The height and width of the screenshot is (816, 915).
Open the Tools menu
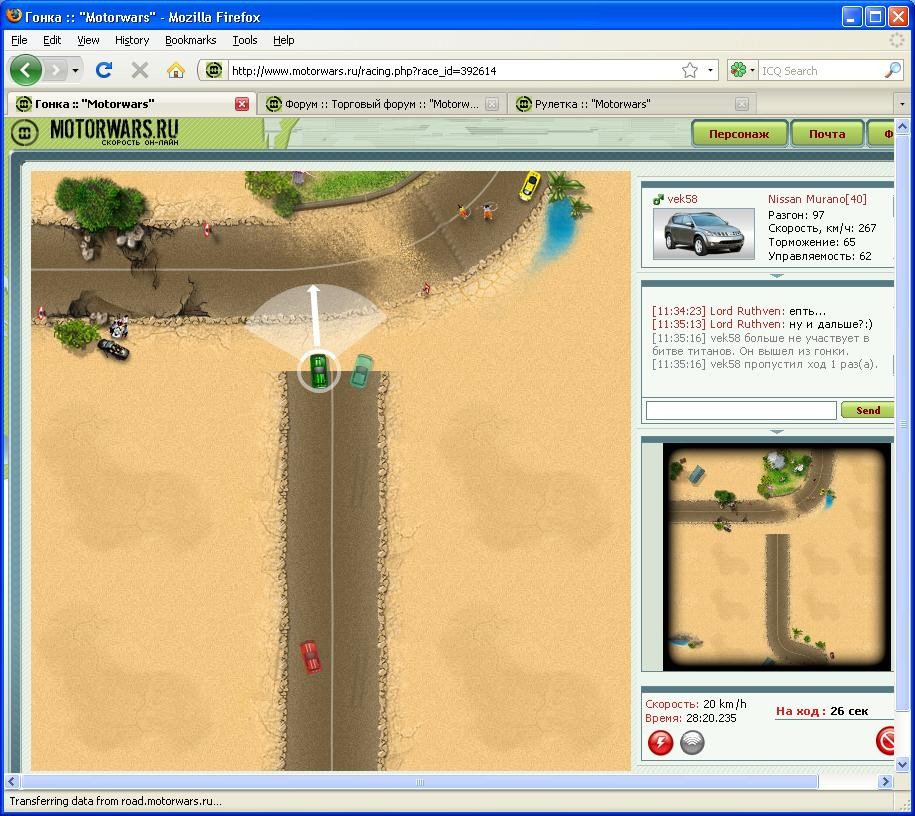(x=245, y=40)
